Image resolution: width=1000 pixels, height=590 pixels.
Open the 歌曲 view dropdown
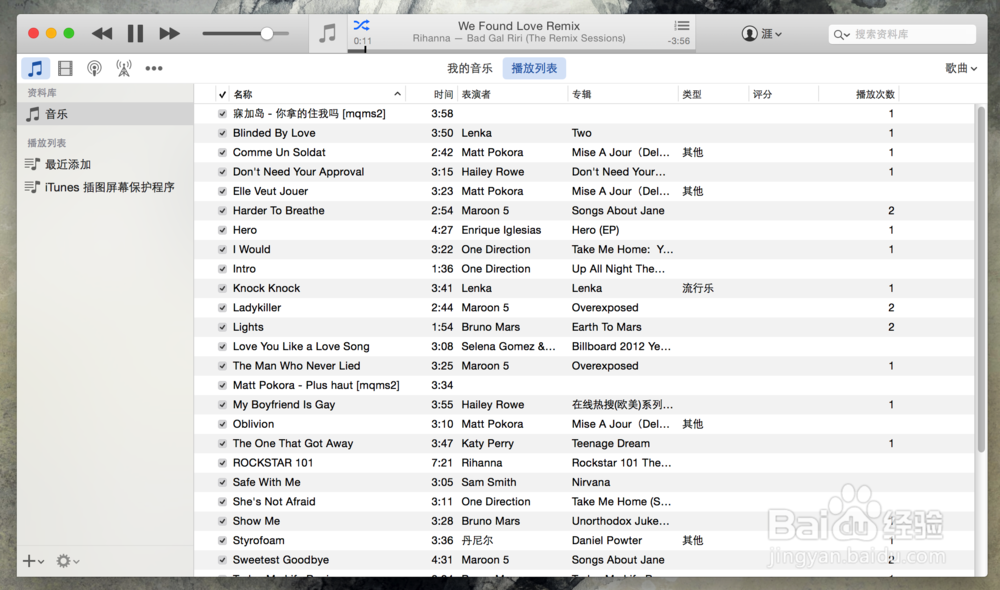[x=960, y=68]
